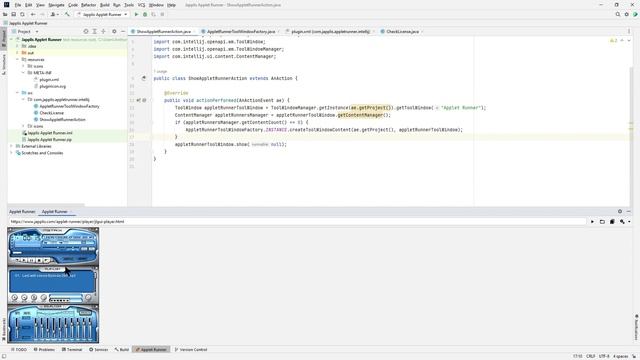Open Applet Runner tool window settings gear
640x360 pixels.
[620, 211]
